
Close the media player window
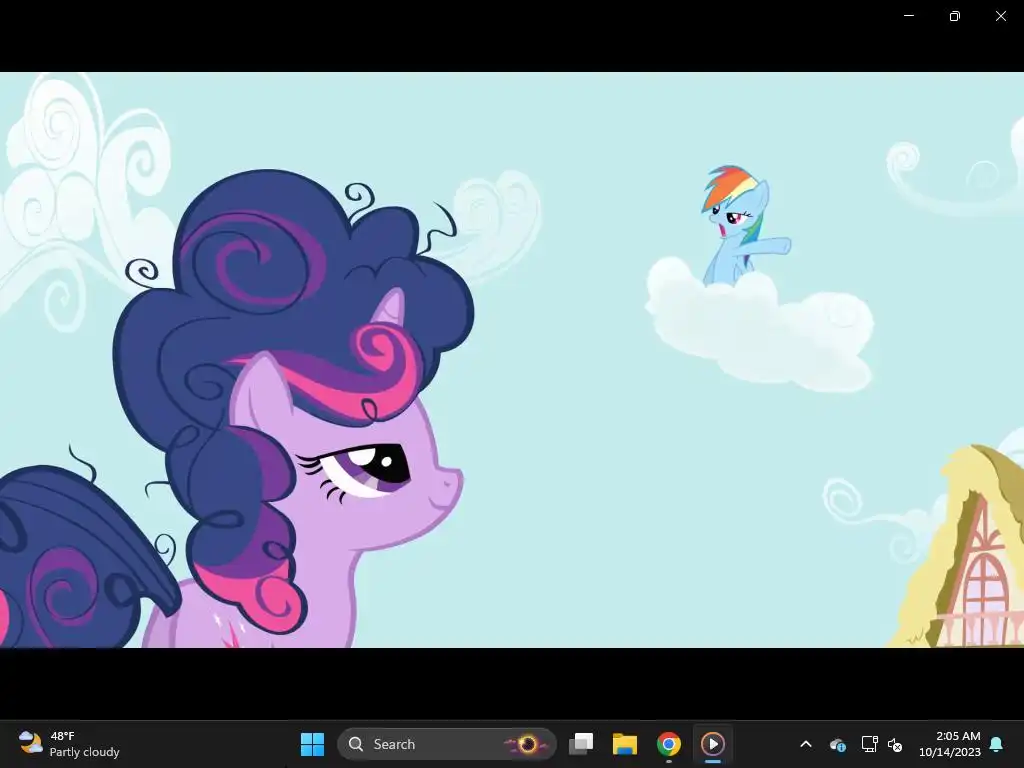pos(1000,16)
